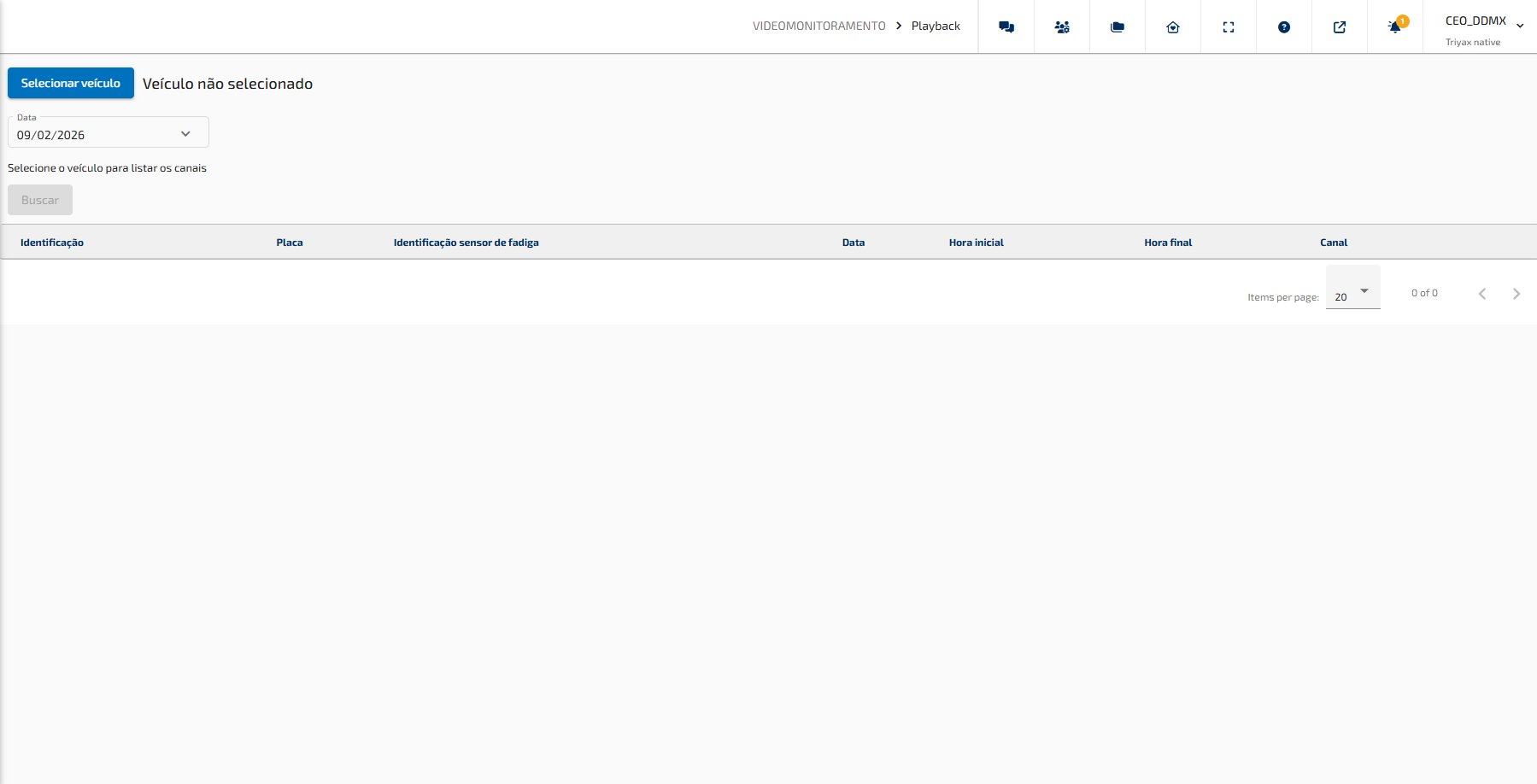Click the 0 of 0 page range
Viewport: 1537px width, 784px height.
(x=1424, y=293)
